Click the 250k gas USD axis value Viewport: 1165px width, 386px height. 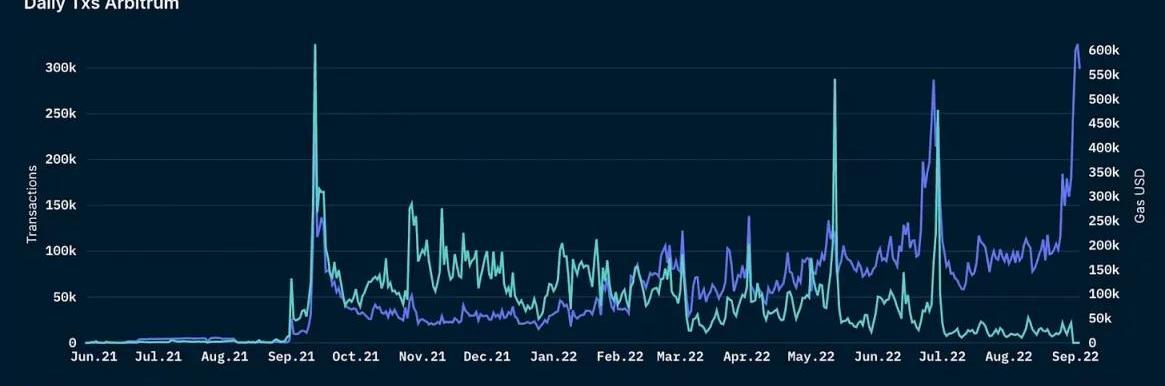click(1105, 221)
